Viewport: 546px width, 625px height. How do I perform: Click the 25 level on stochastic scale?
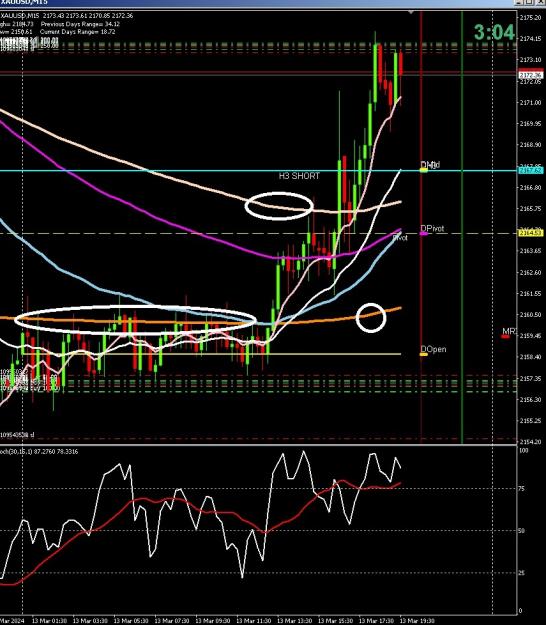pos(523,573)
